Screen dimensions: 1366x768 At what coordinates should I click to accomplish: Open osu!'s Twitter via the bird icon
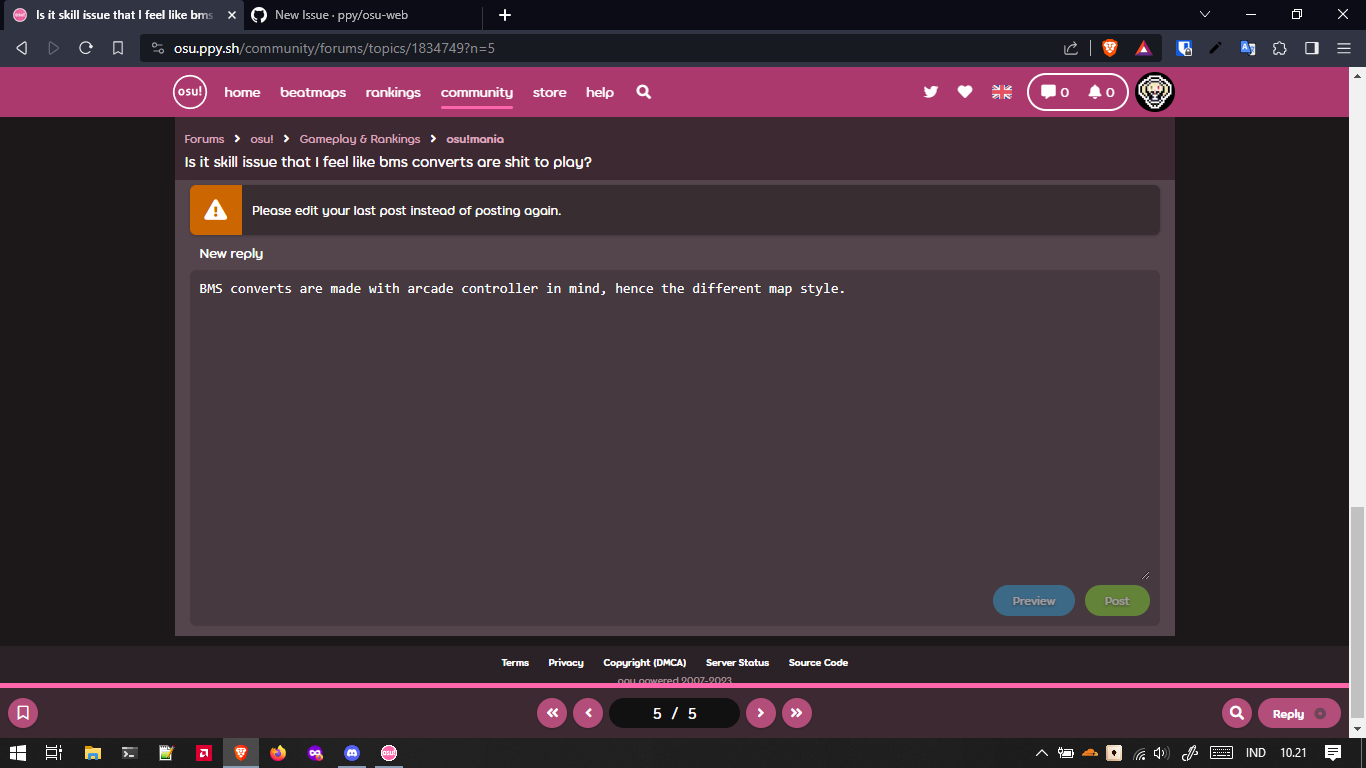pyautogui.click(x=930, y=91)
